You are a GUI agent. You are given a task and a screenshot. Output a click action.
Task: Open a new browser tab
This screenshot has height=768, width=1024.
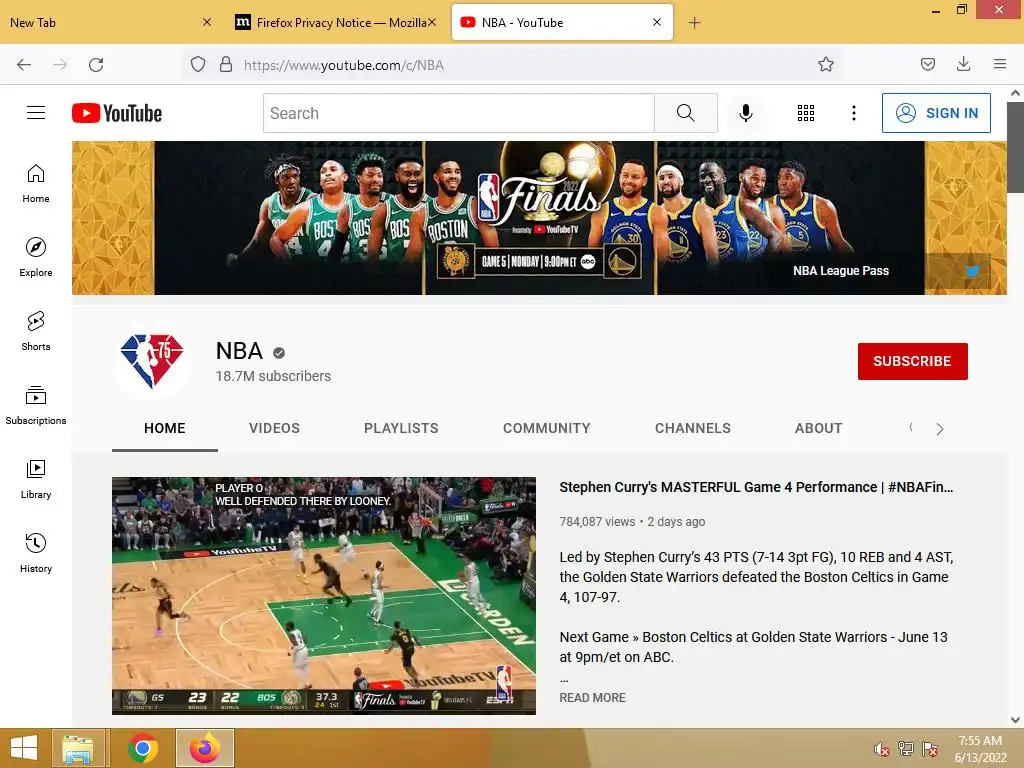click(694, 23)
